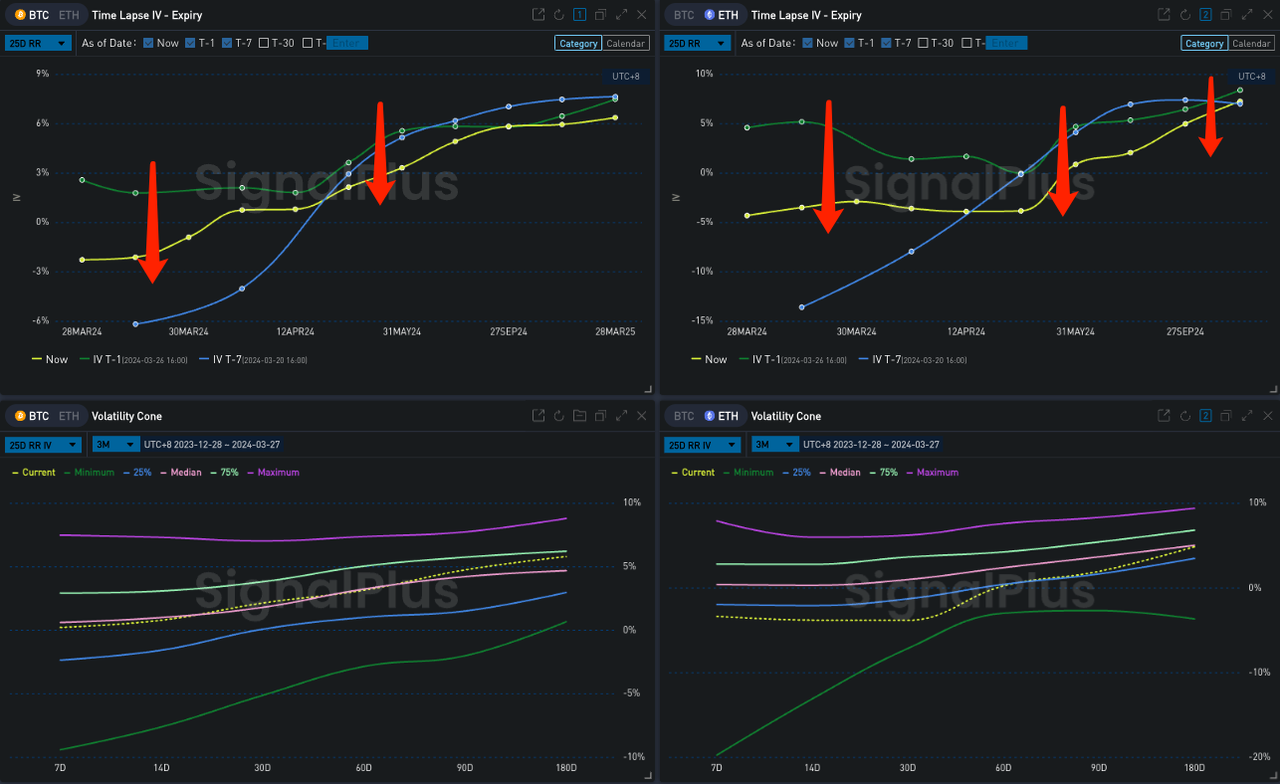Refresh the BTC Volatility Cone panel
The width and height of the screenshot is (1280, 784).
pyautogui.click(x=559, y=416)
